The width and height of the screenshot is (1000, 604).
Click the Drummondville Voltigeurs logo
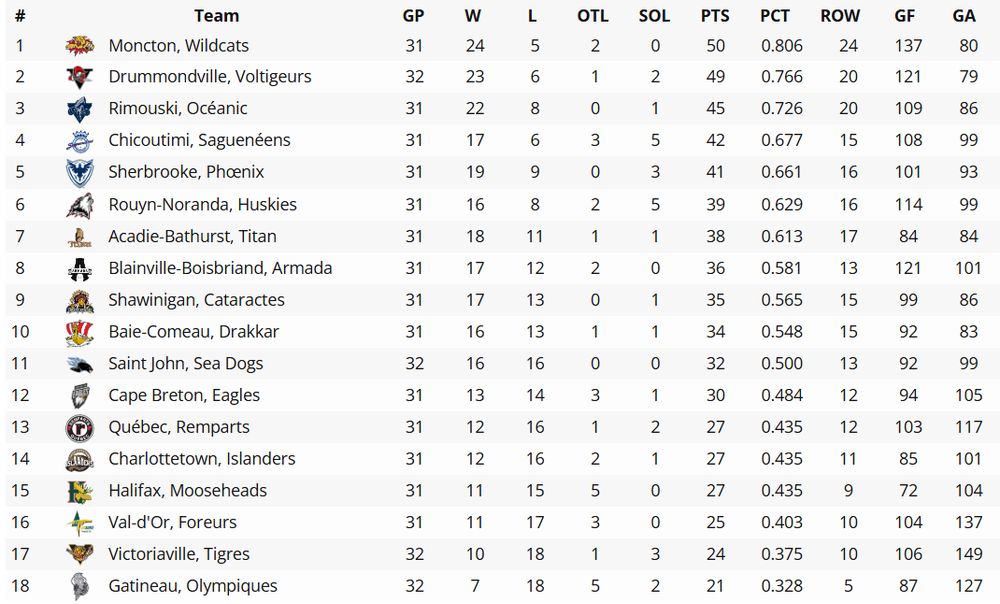pyautogui.click(x=80, y=77)
